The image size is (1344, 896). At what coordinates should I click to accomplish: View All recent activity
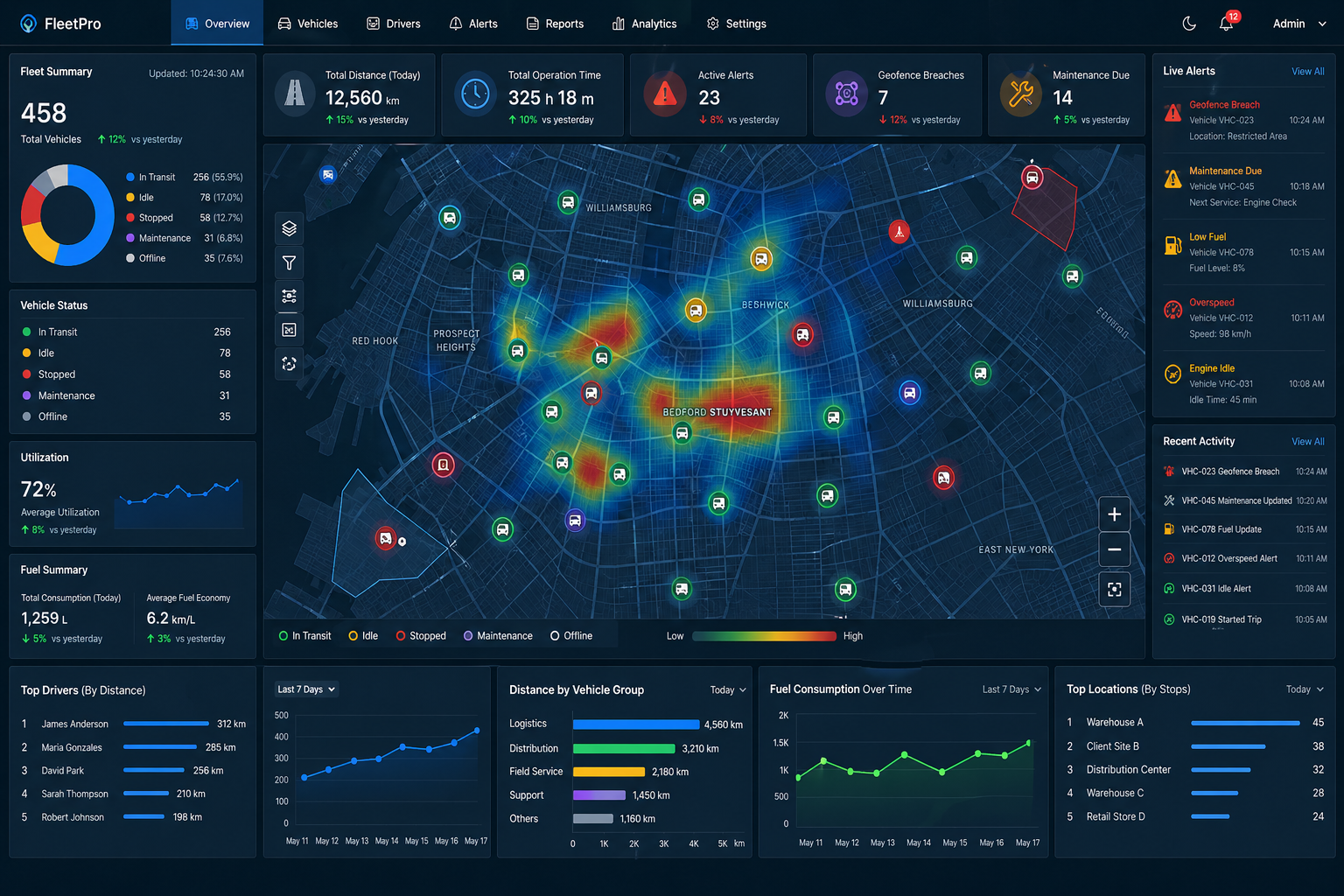1307,441
